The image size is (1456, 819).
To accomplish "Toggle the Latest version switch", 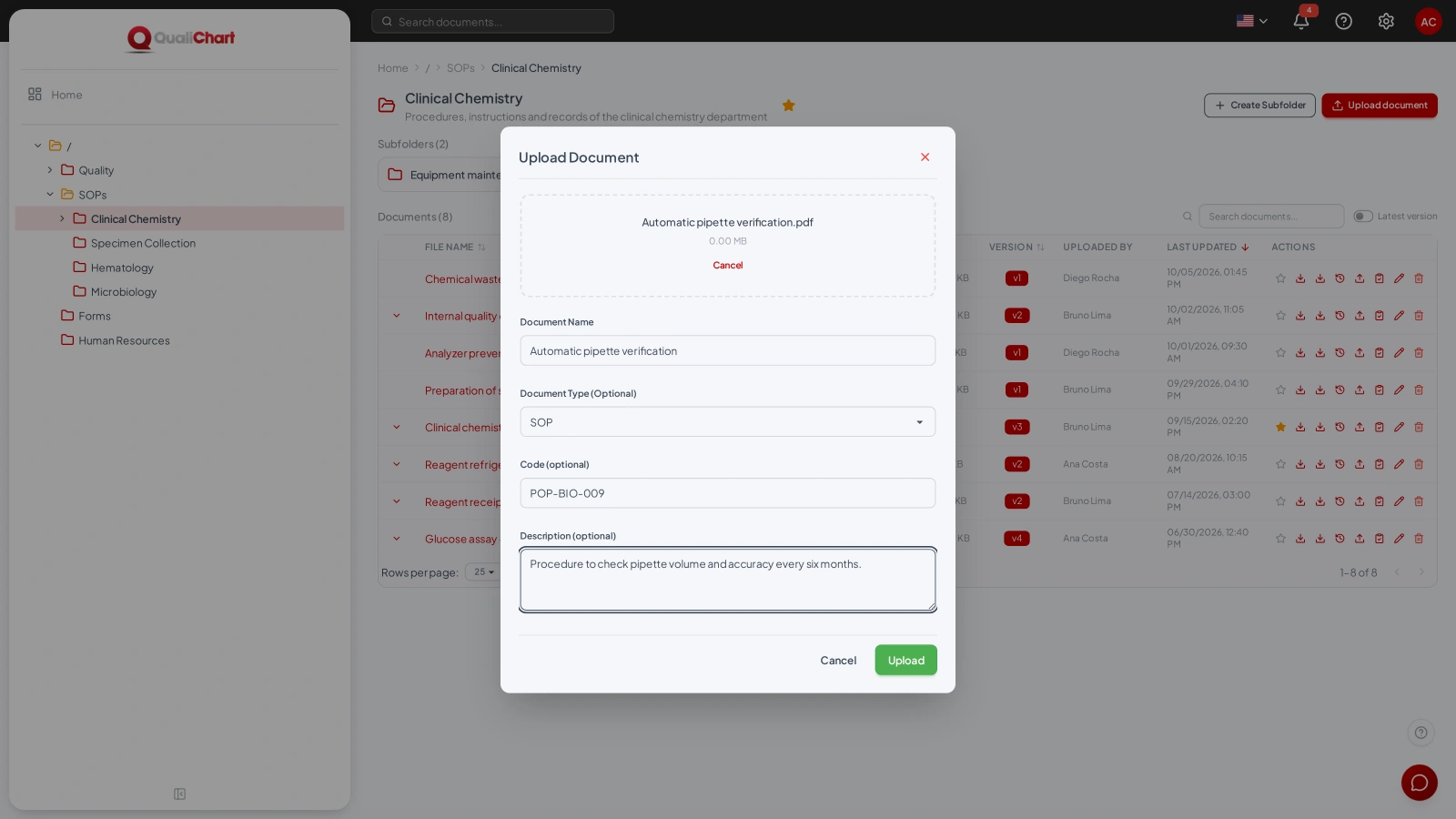I will (x=1362, y=217).
